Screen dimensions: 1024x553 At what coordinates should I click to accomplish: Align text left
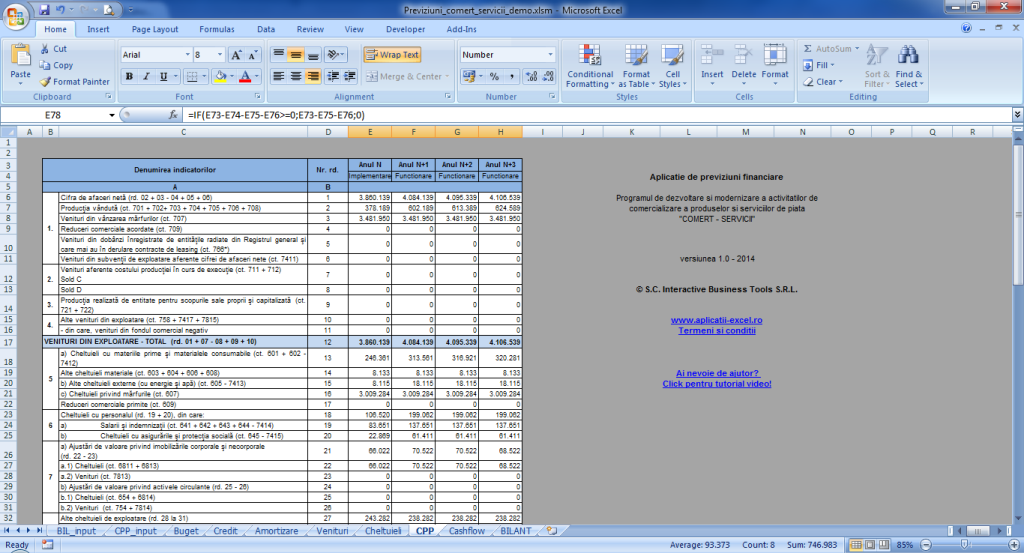pos(278,76)
